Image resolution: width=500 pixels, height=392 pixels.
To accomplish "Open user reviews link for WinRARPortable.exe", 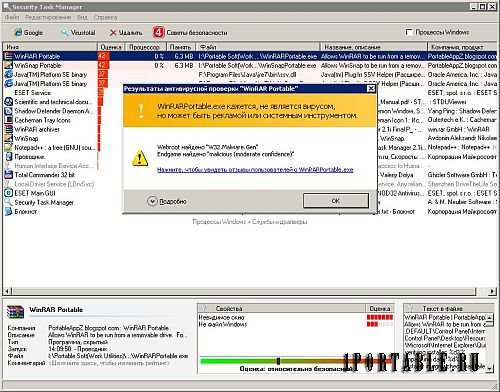I will coord(255,170).
